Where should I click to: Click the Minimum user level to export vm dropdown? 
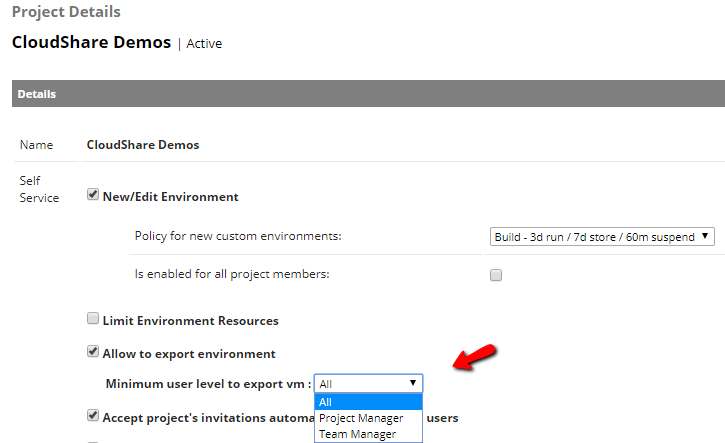click(369, 384)
